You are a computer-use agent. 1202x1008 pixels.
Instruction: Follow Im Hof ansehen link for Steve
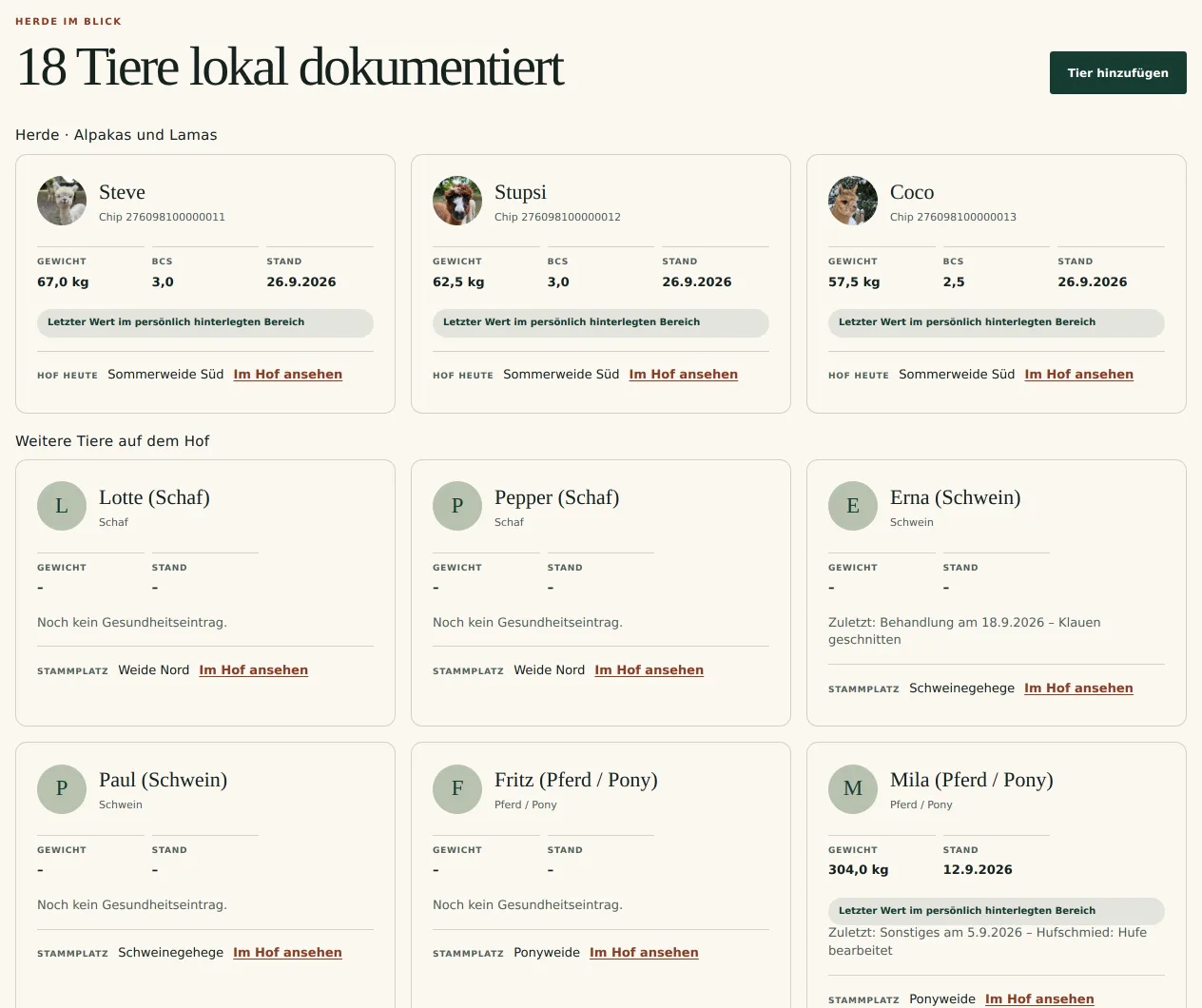coord(288,375)
